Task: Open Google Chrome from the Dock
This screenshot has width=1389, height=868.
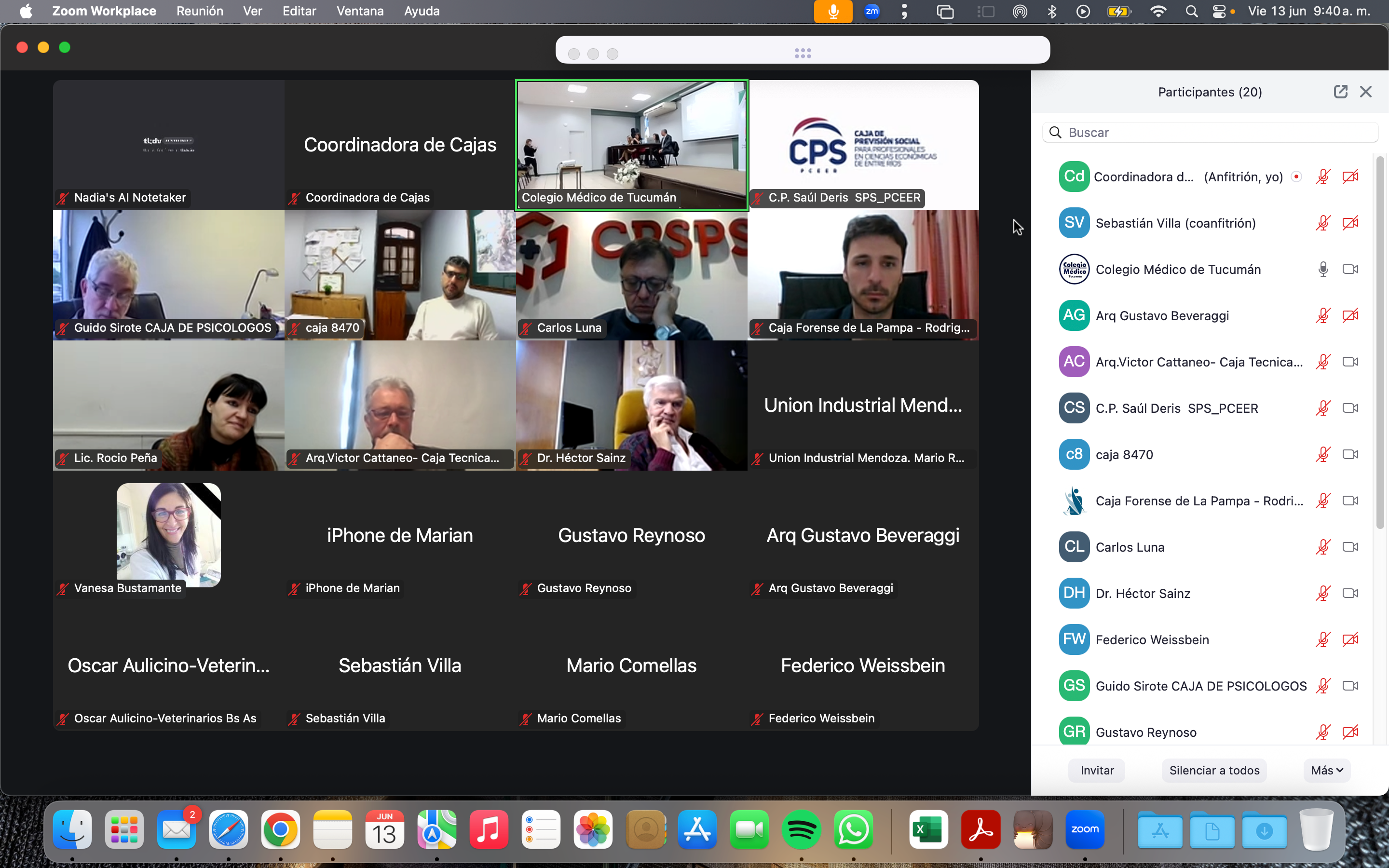Action: click(281, 829)
